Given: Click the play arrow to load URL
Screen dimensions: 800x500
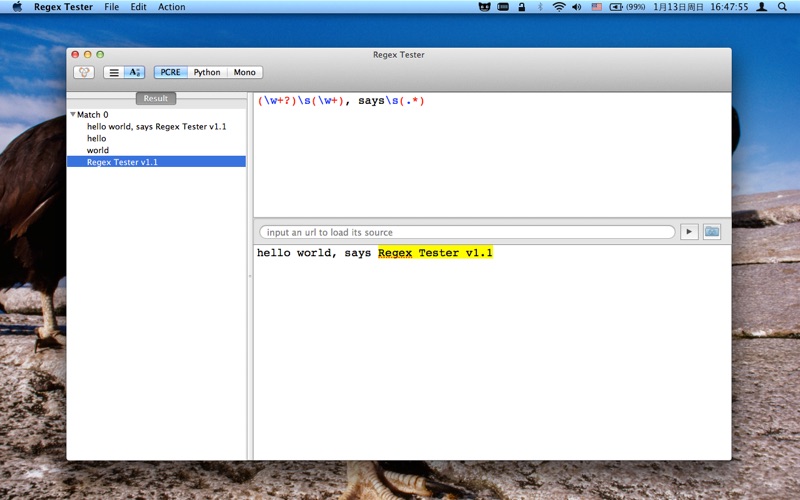Looking at the screenshot, I should (689, 232).
